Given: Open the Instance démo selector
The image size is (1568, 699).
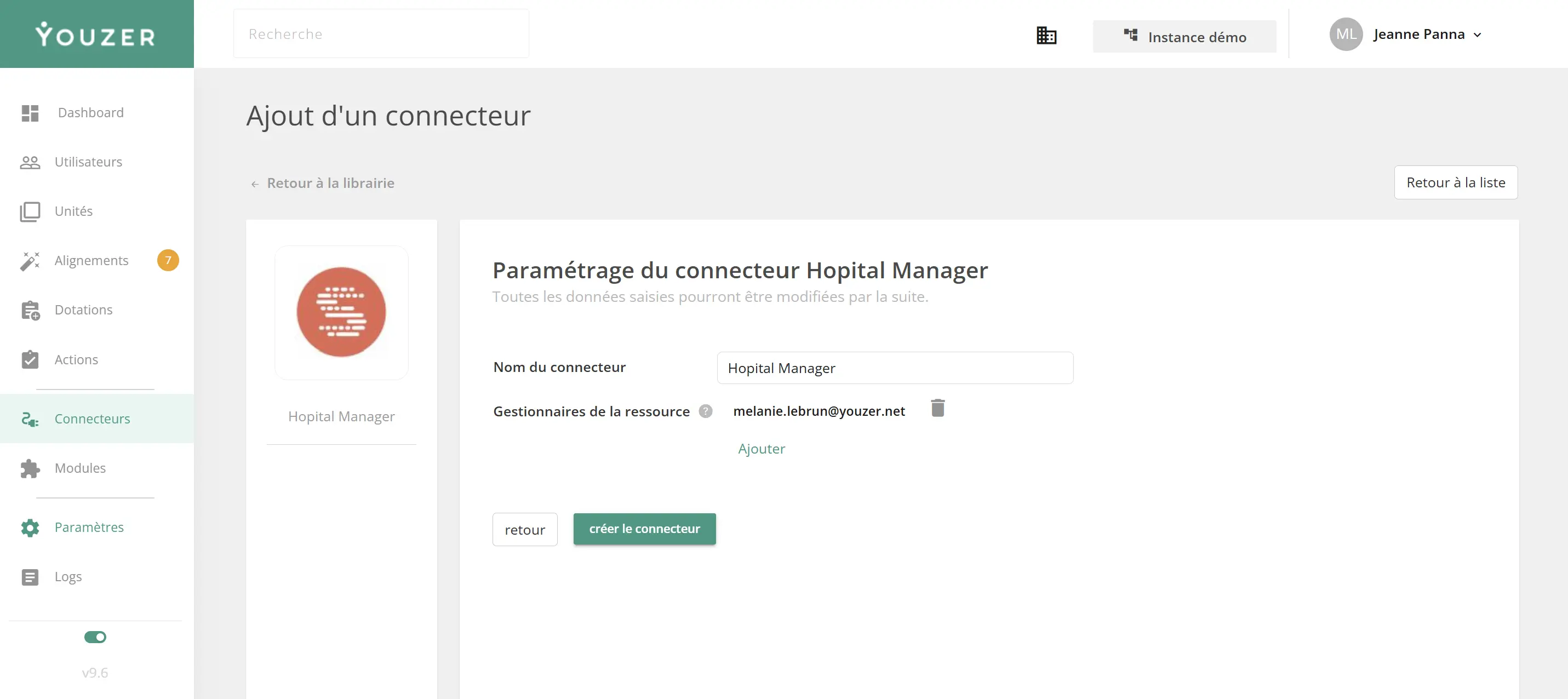Looking at the screenshot, I should pyautogui.click(x=1184, y=37).
